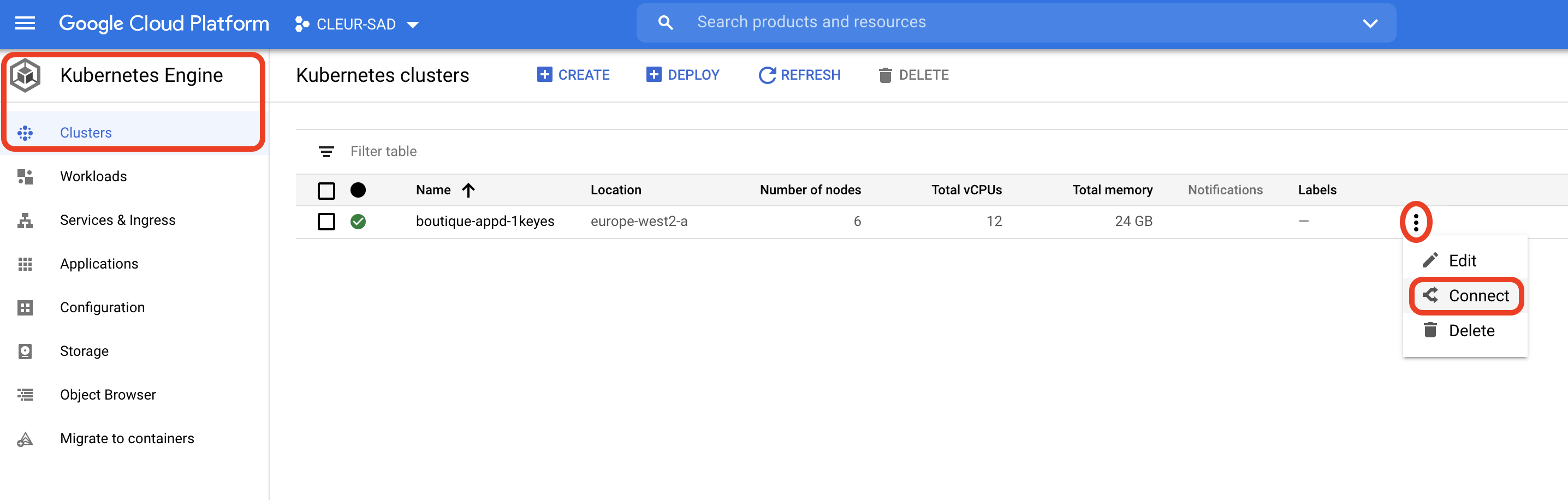This screenshot has width=1568, height=500.
Task: Click the Workloads sidebar icon
Action: (25, 176)
